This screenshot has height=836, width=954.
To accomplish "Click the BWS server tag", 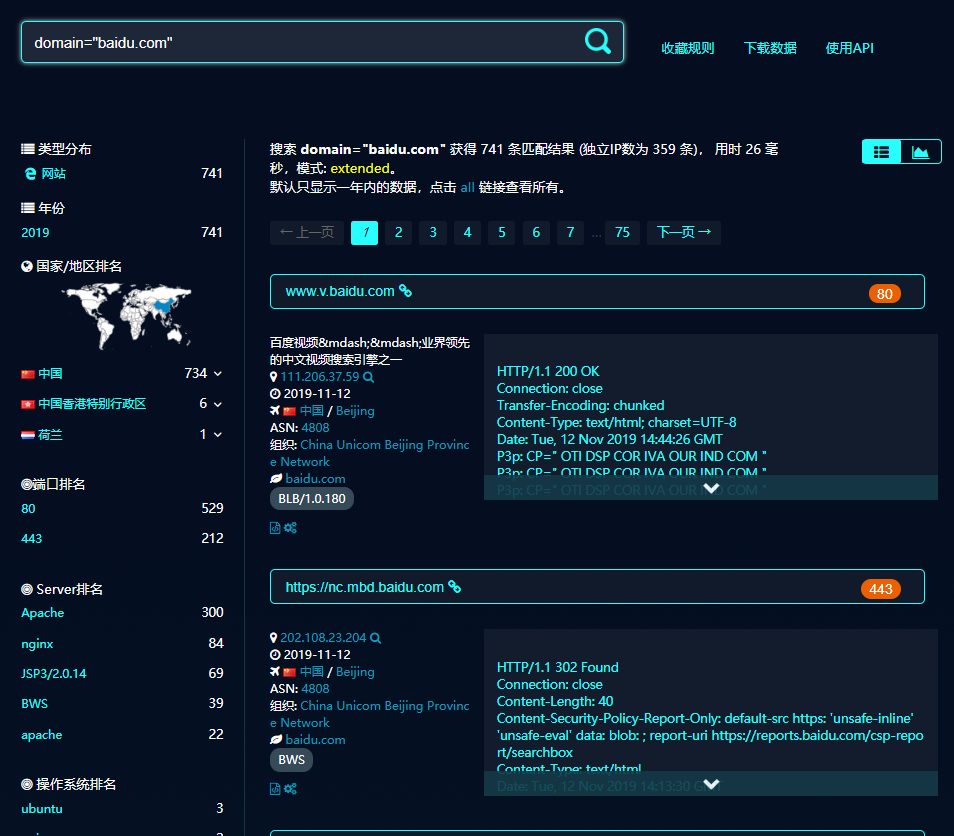I will coord(291,760).
